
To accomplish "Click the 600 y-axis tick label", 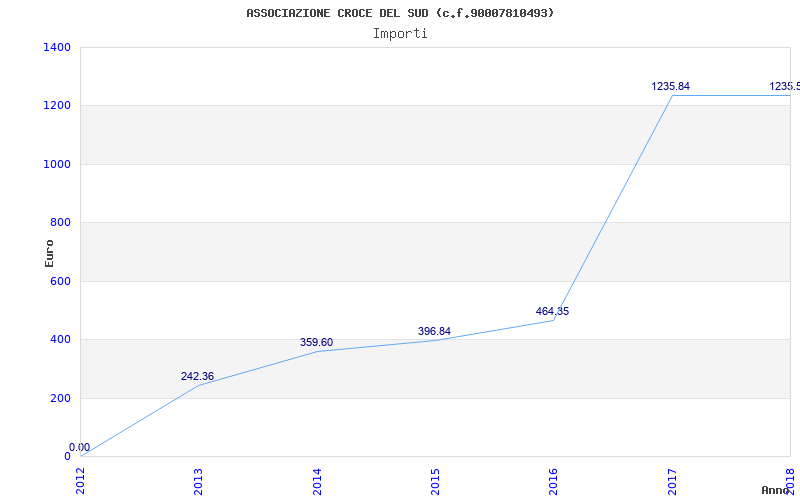I will click(x=60, y=281).
